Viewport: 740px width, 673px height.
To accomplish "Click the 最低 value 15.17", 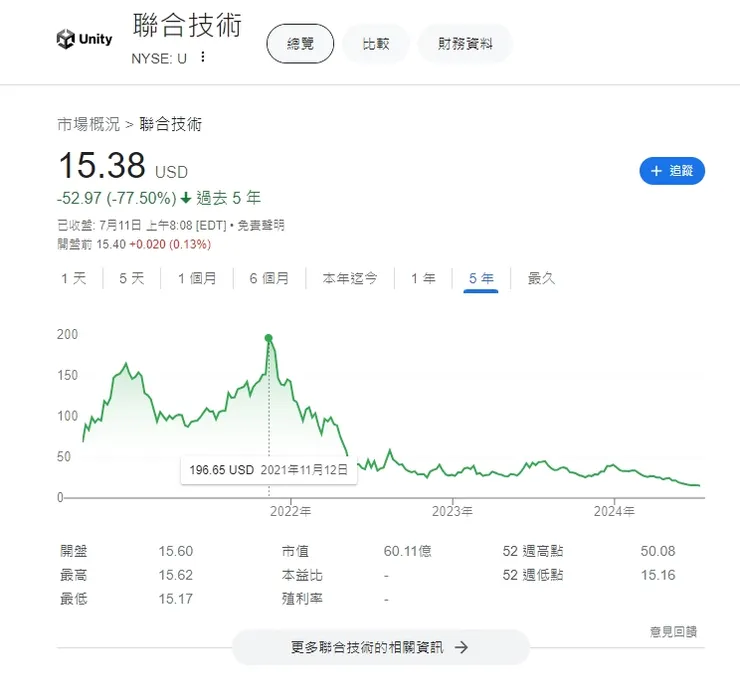I will click(176, 599).
